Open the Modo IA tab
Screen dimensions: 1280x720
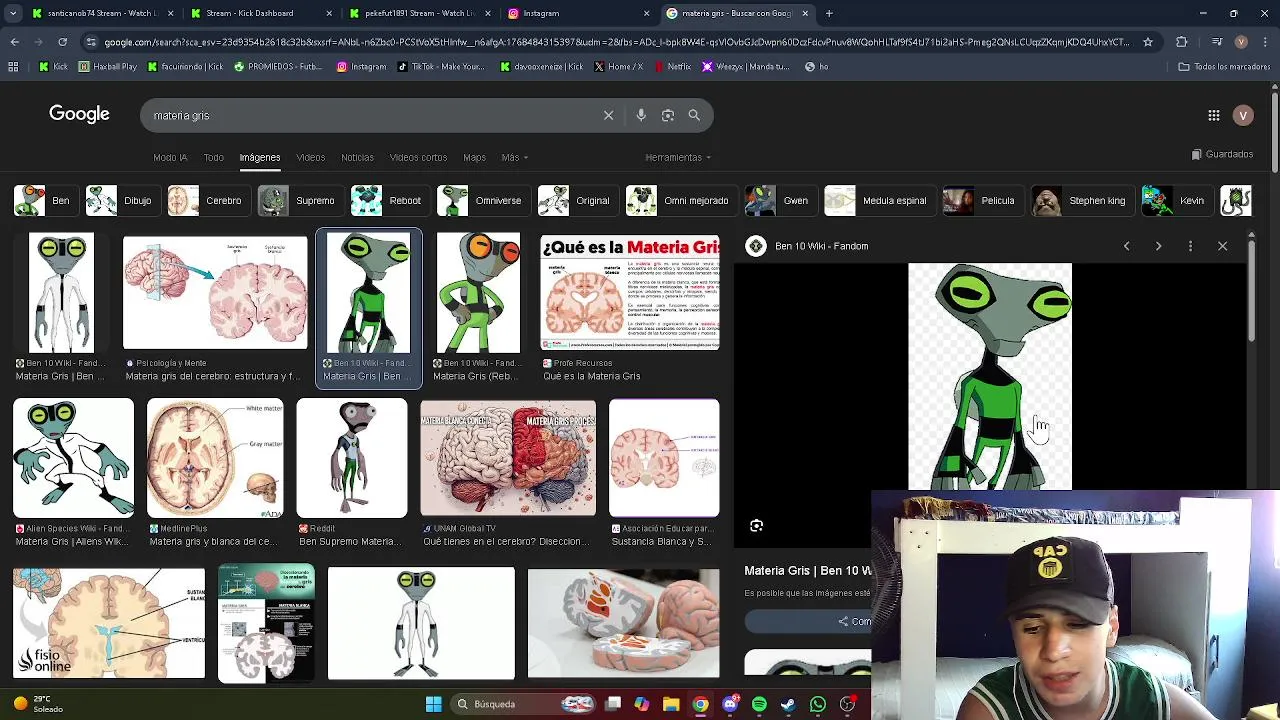[170, 157]
